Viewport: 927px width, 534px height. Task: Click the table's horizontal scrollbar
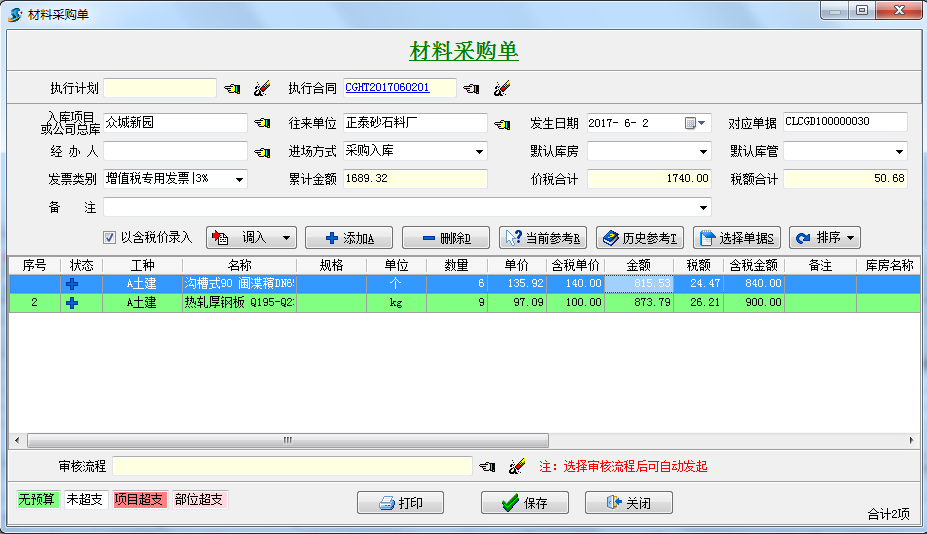[287, 440]
